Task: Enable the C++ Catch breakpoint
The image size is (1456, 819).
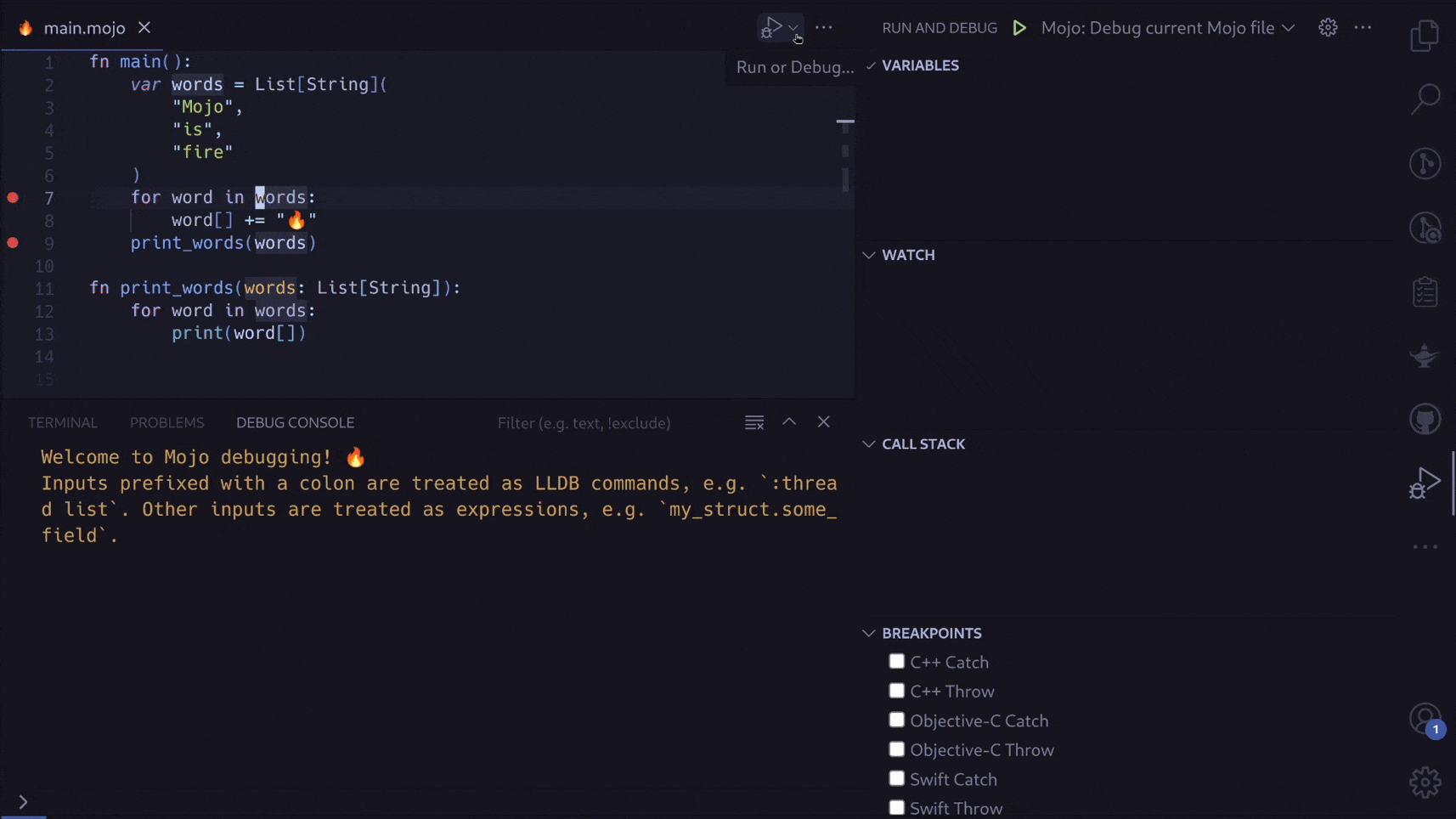Action: tap(897, 660)
